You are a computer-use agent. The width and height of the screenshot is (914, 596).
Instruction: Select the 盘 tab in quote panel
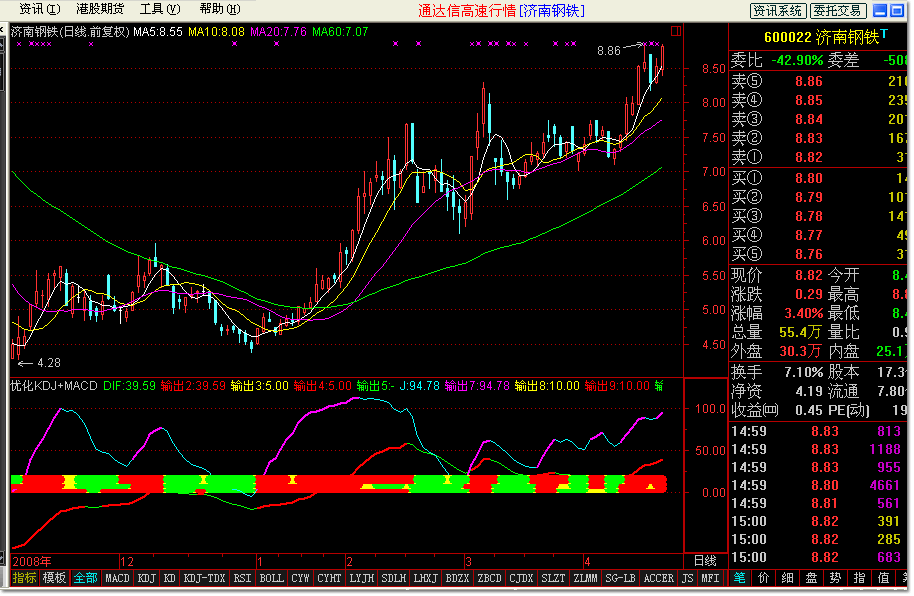tap(811, 578)
